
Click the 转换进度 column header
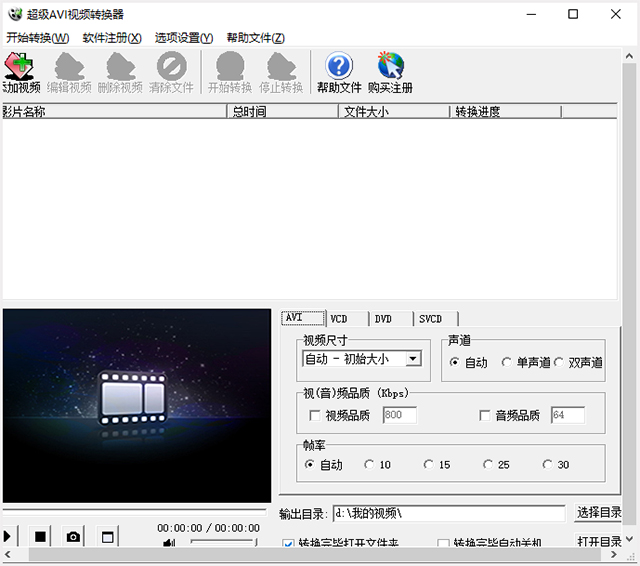(x=505, y=111)
